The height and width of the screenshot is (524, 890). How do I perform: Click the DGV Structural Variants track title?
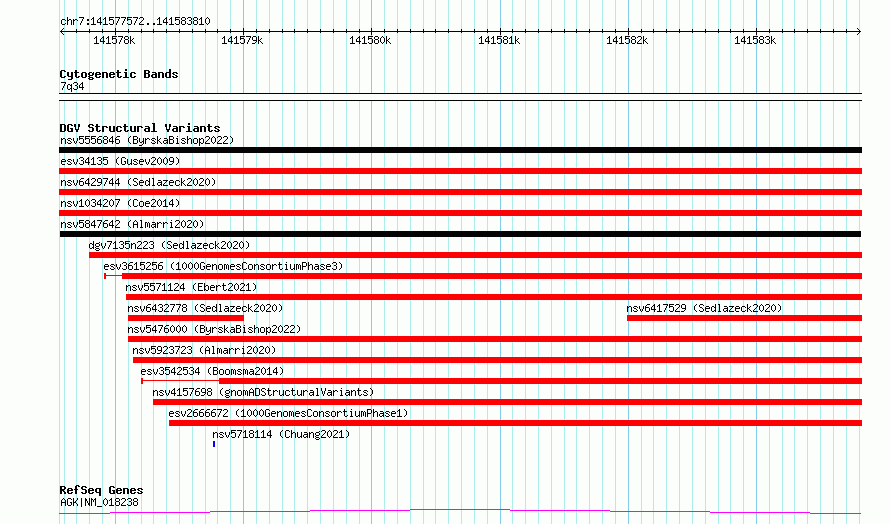click(x=140, y=128)
